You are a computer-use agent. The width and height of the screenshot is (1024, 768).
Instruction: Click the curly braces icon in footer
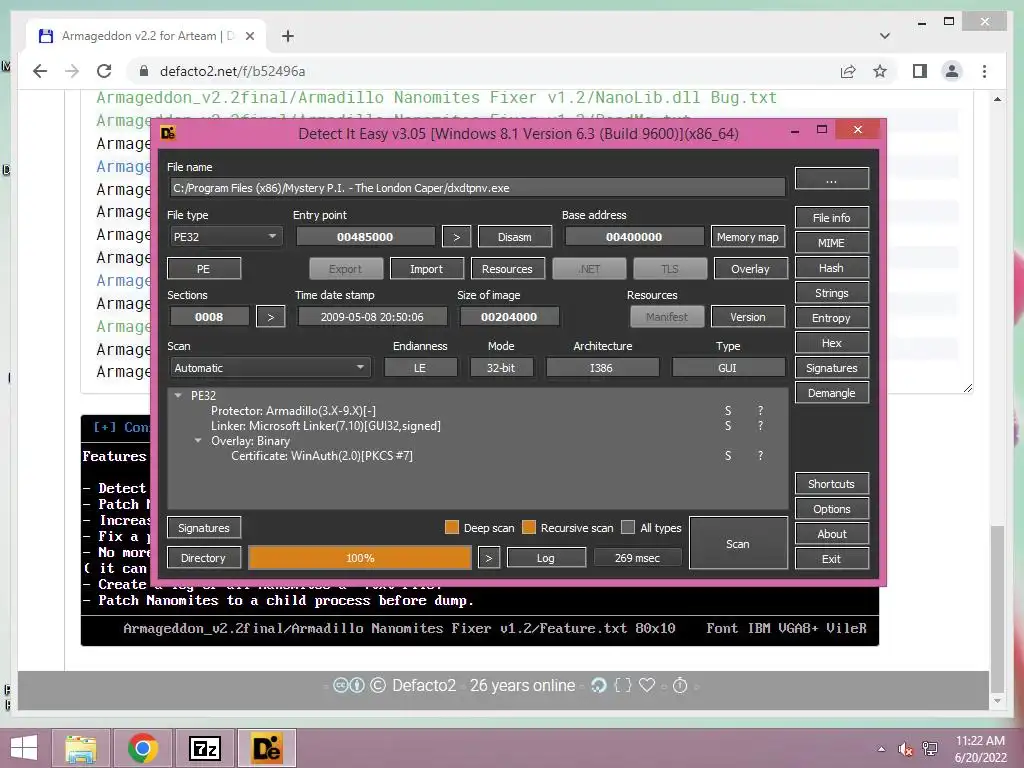pos(623,685)
